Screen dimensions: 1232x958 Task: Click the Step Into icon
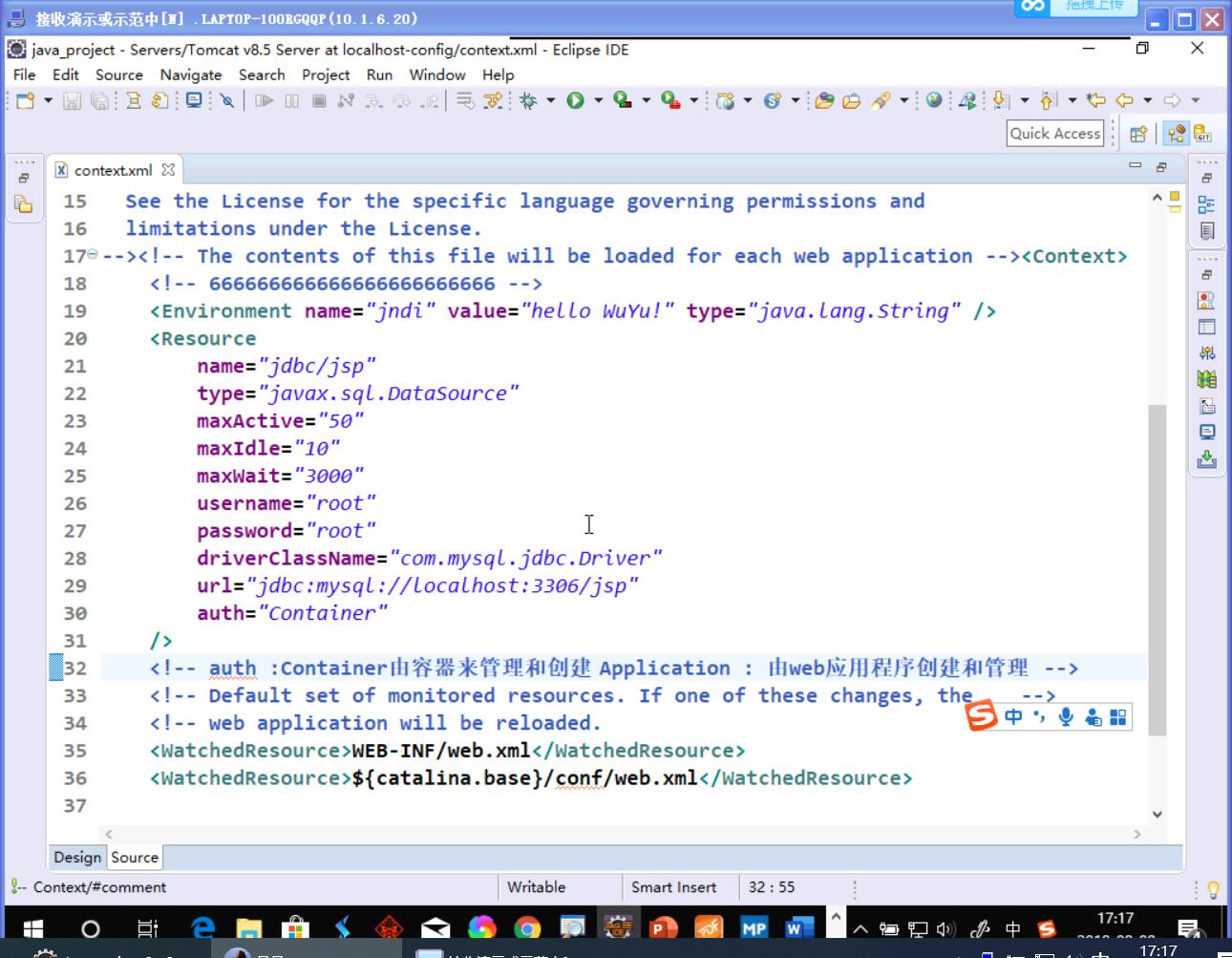click(373, 100)
